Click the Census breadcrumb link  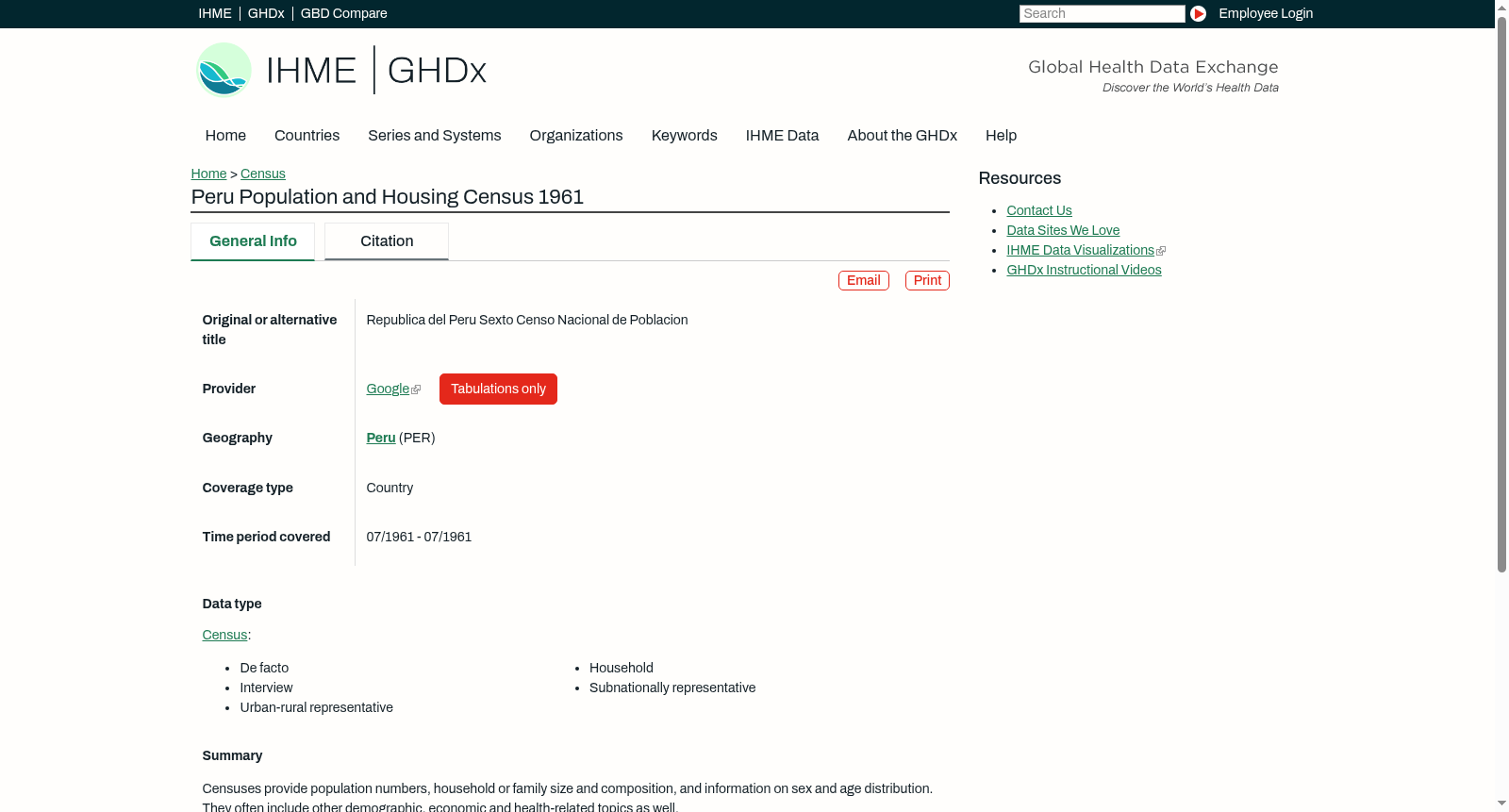point(263,174)
